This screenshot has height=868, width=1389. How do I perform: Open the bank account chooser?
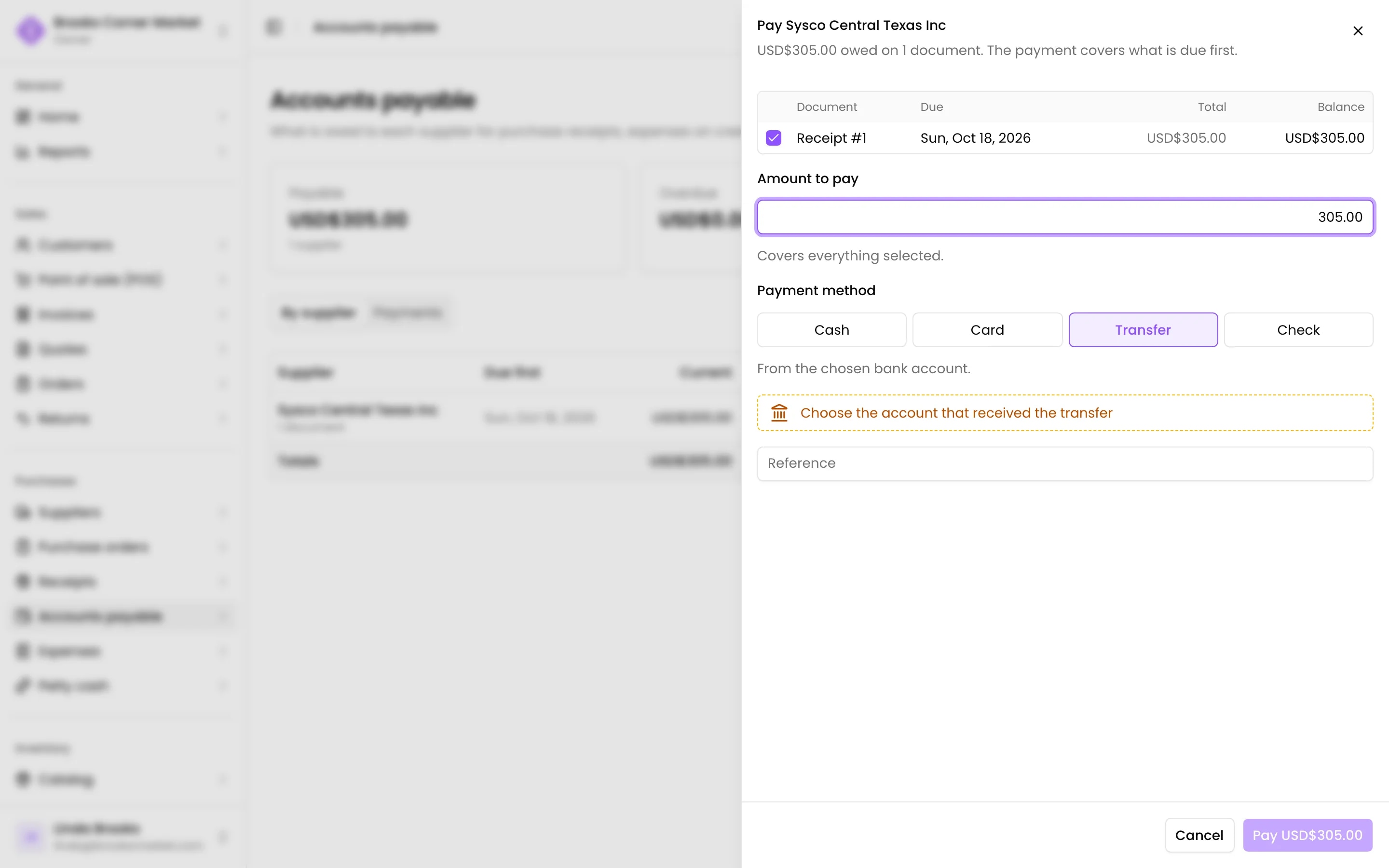pos(1065,413)
